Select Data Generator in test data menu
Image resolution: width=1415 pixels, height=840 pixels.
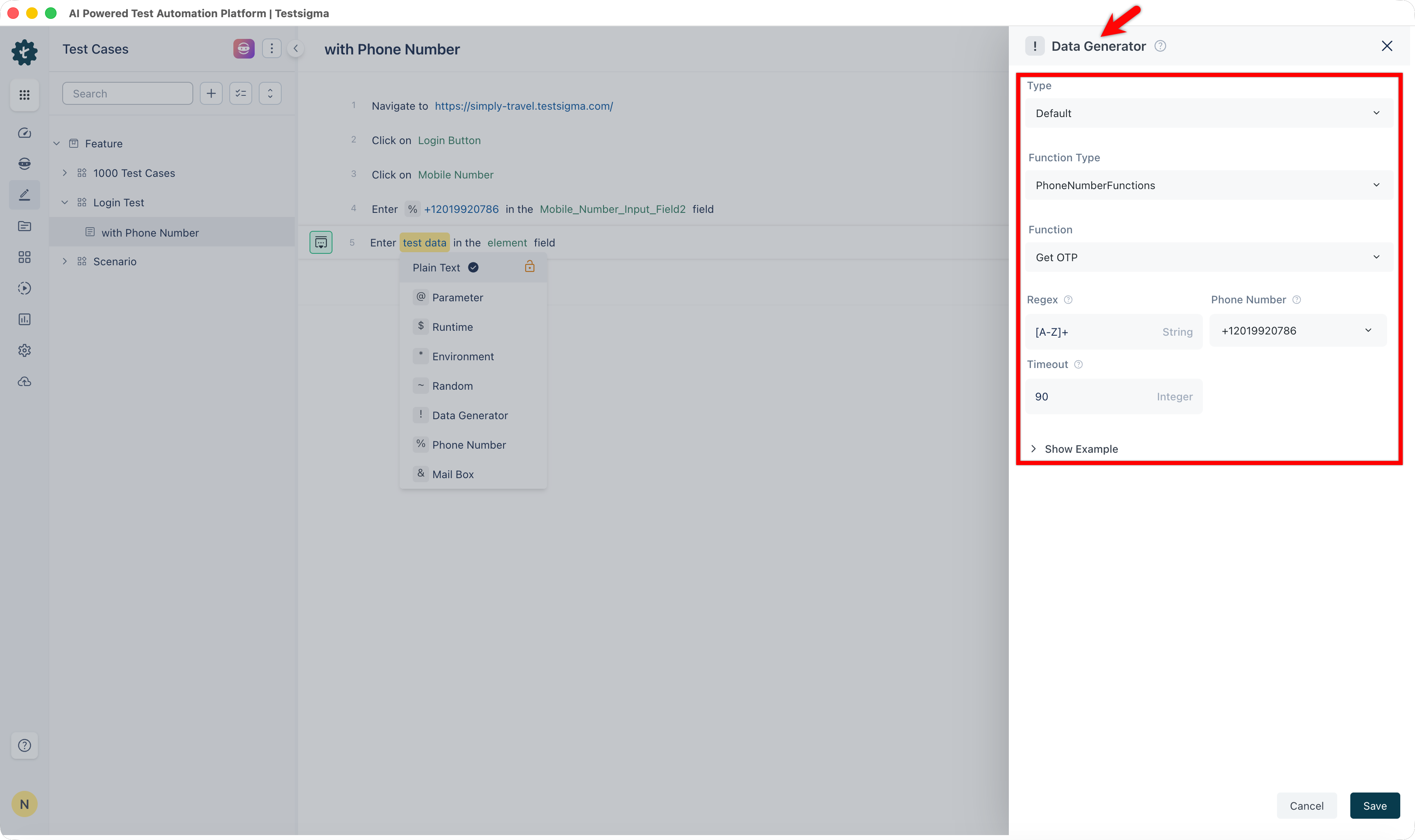[473, 415]
